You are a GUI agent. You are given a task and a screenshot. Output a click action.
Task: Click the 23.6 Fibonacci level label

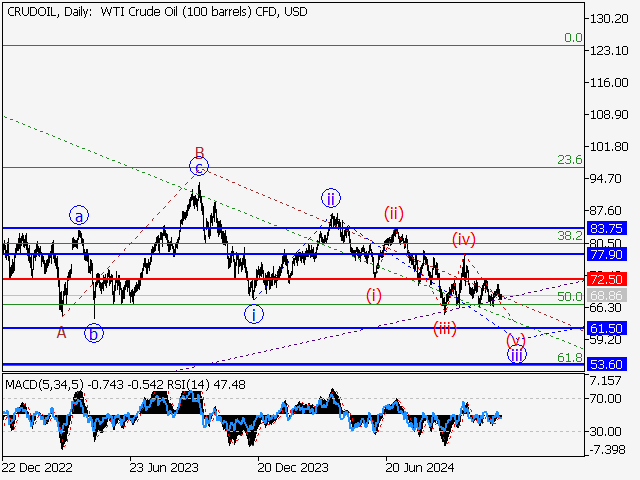pyautogui.click(x=570, y=160)
